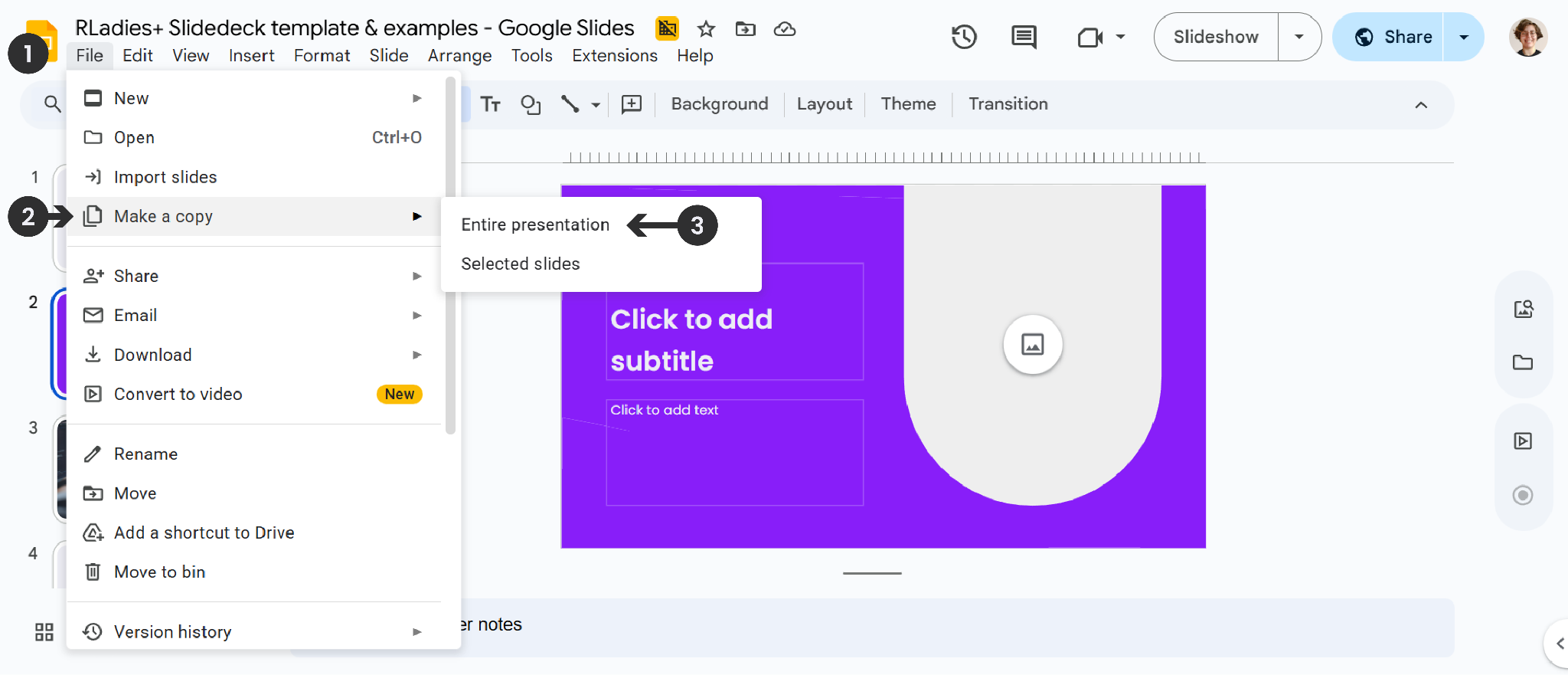1568x675 pixels.
Task: Open version history clock icon in header
Action: pyautogui.click(x=964, y=37)
